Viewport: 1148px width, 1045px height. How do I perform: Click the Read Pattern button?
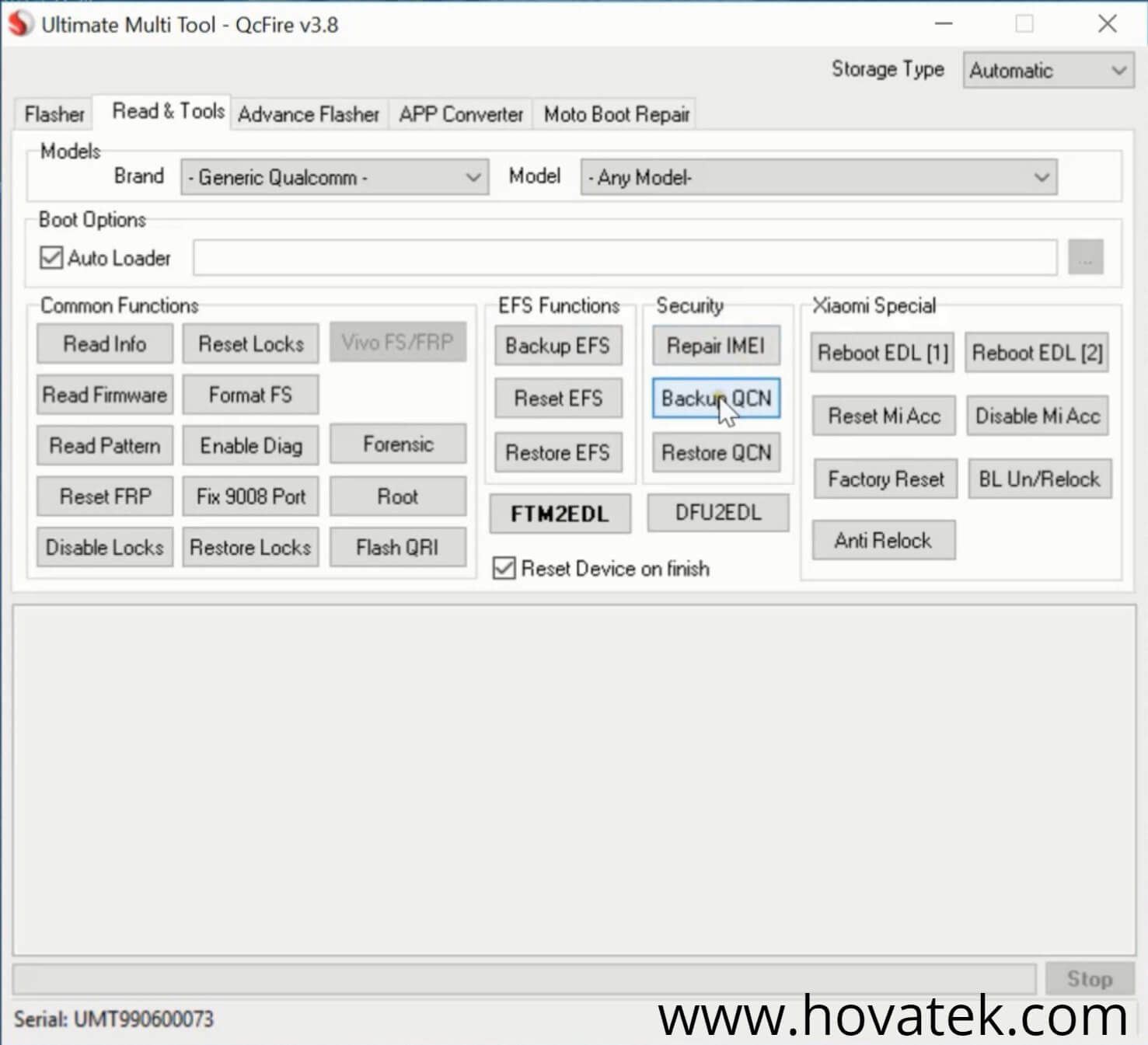[x=105, y=445]
